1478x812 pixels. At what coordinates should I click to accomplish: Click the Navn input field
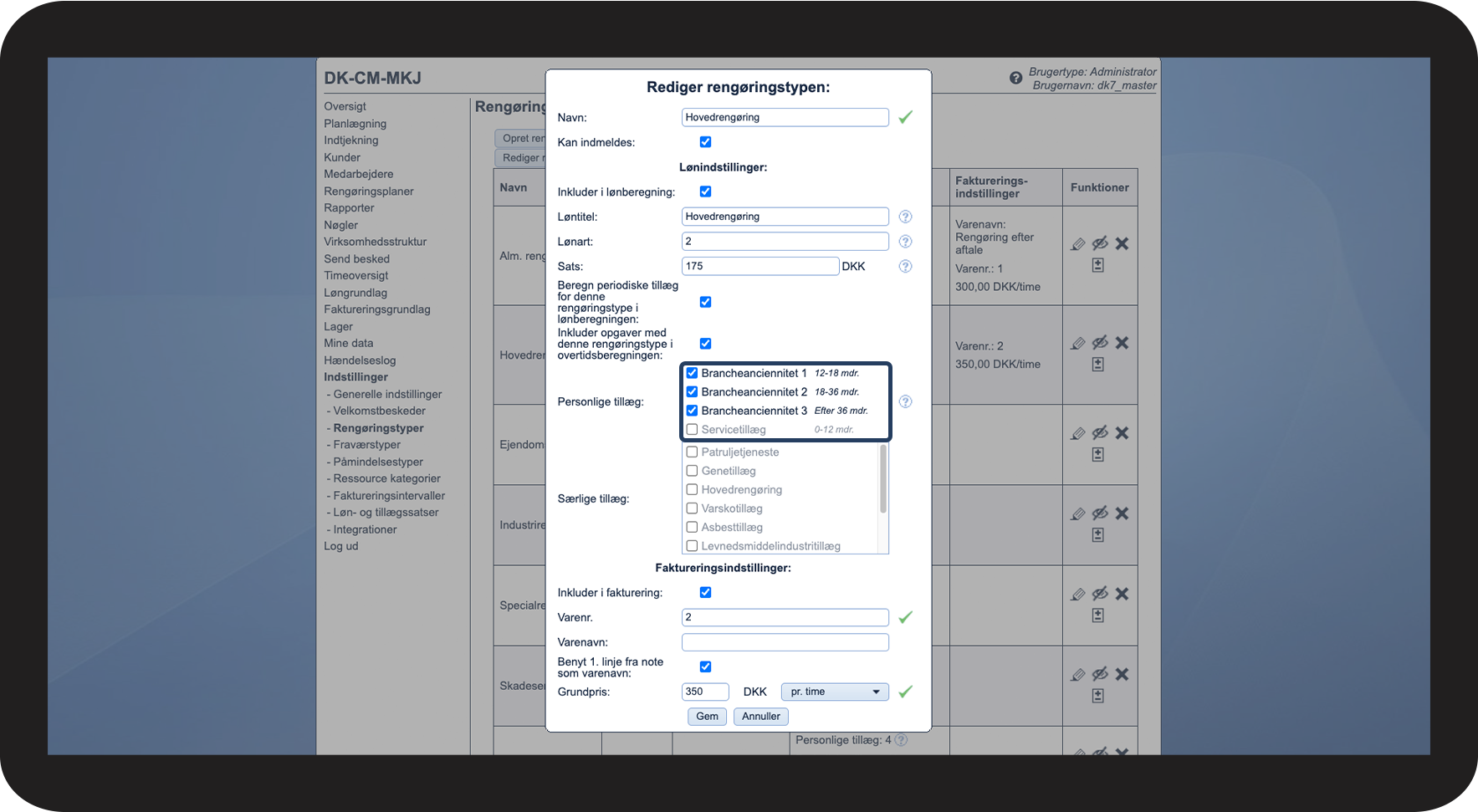coord(785,117)
